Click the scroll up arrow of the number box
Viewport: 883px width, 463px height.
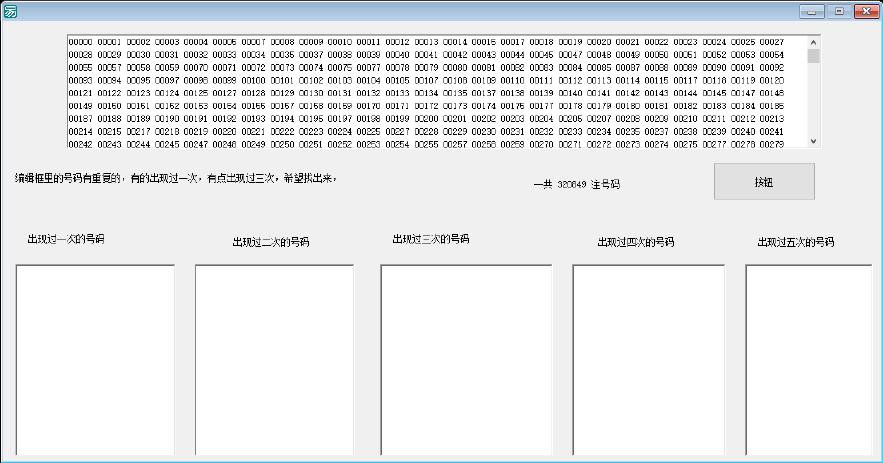pyautogui.click(x=813, y=42)
